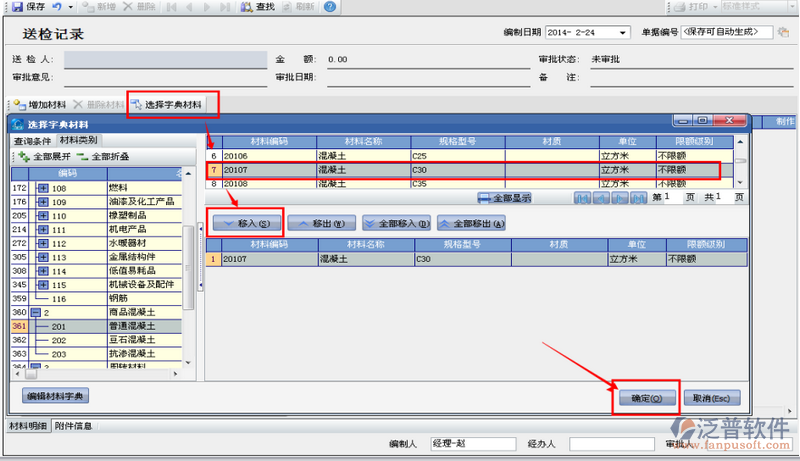
Task: Go to first page of material list
Action: coord(582,198)
